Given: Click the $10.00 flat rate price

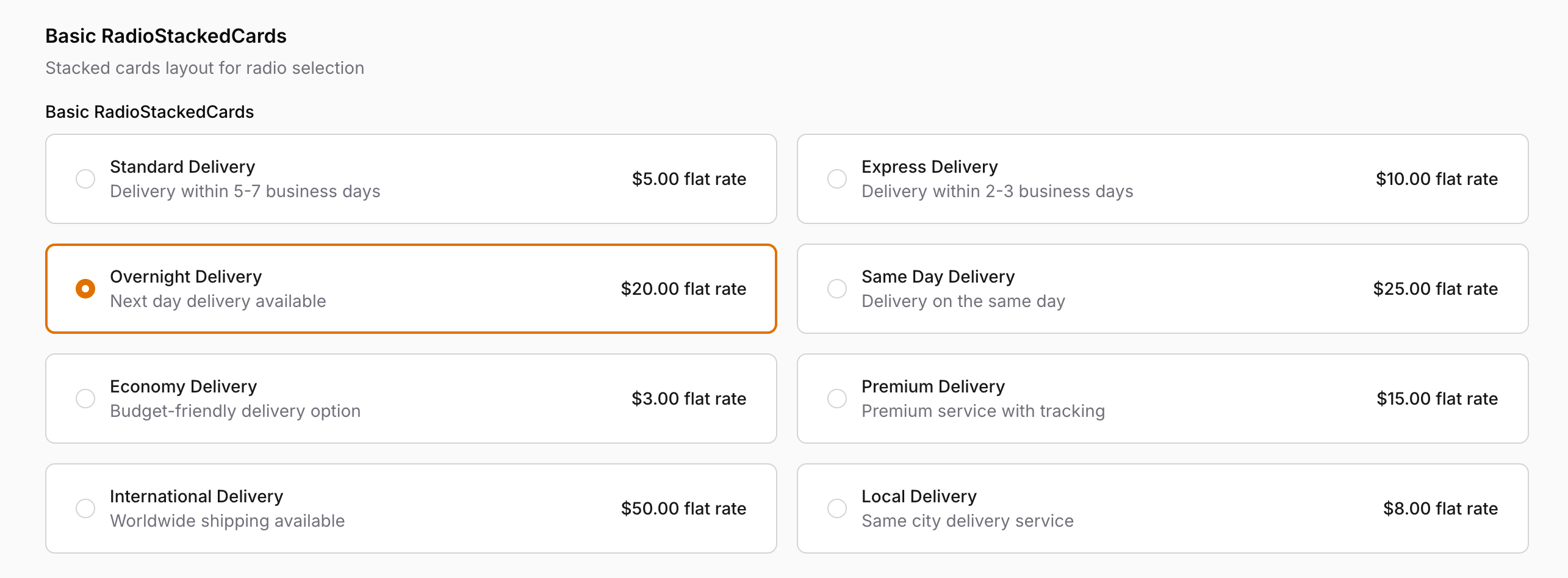Looking at the screenshot, I should click(1436, 179).
